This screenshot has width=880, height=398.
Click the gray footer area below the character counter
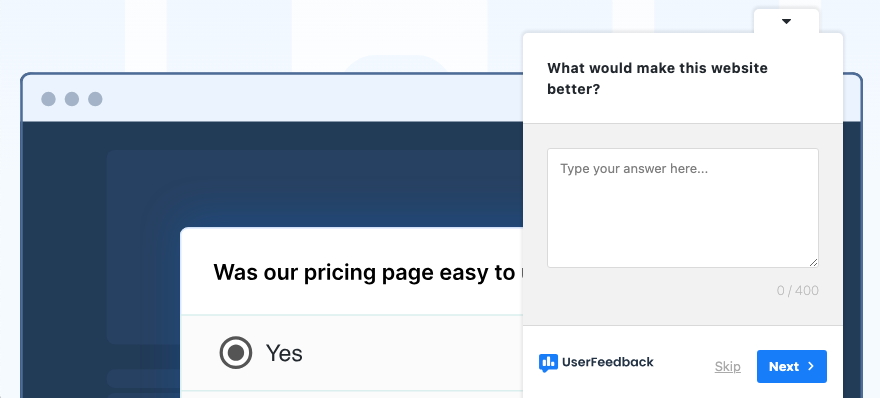pyautogui.click(x=682, y=312)
